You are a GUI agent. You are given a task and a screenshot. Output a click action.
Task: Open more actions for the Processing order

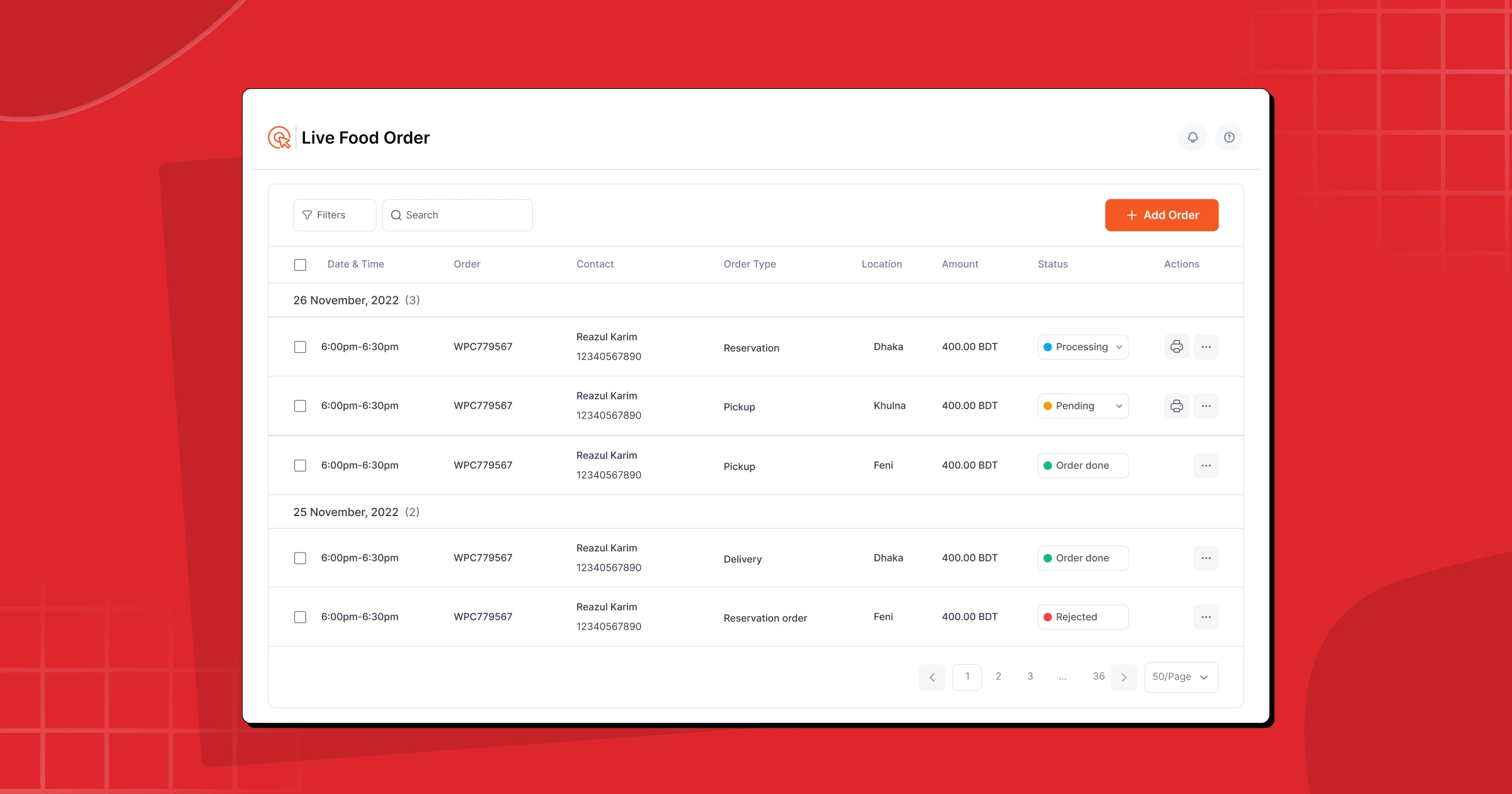pos(1206,347)
